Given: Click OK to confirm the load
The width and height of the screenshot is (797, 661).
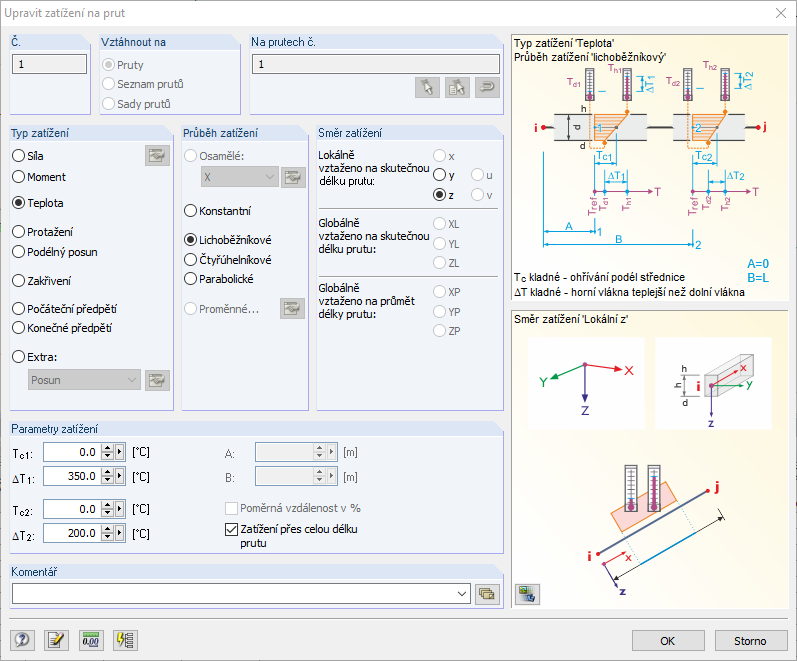Looking at the screenshot, I should 668,641.
